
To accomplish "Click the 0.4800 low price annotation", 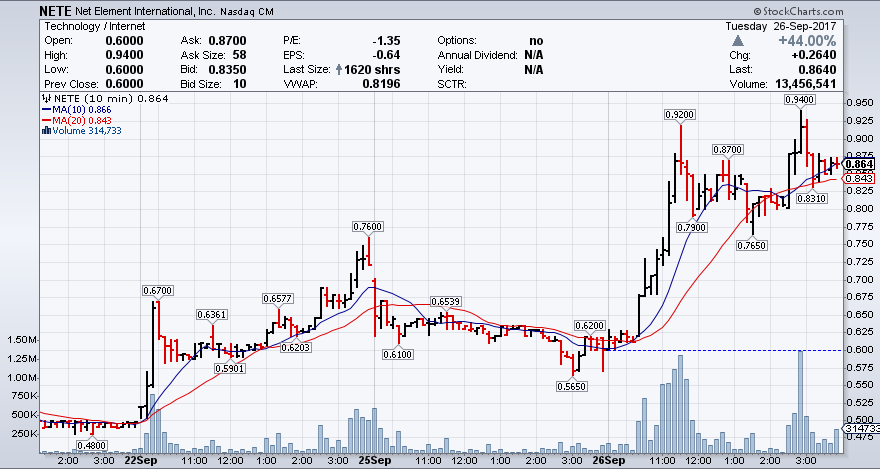I will pyautogui.click(x=93, y=445).
